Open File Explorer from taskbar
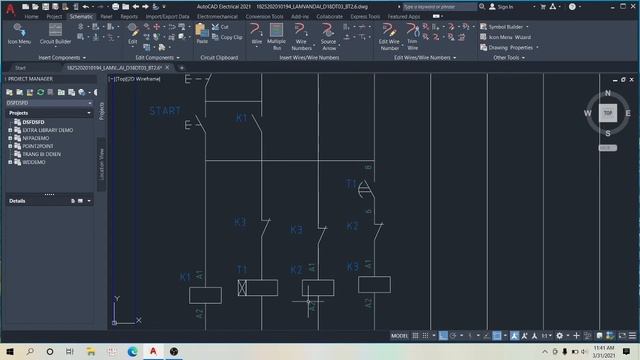Image resolution: width=640 pixels, height=360 pixels. 91,351
